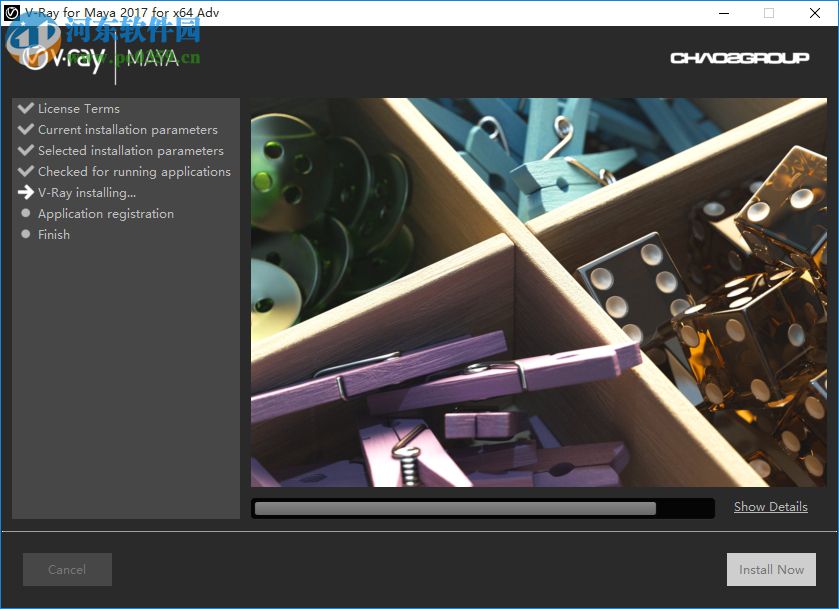Click the dice preview image
The image size is (839, 609).
(x=540, y=295)
